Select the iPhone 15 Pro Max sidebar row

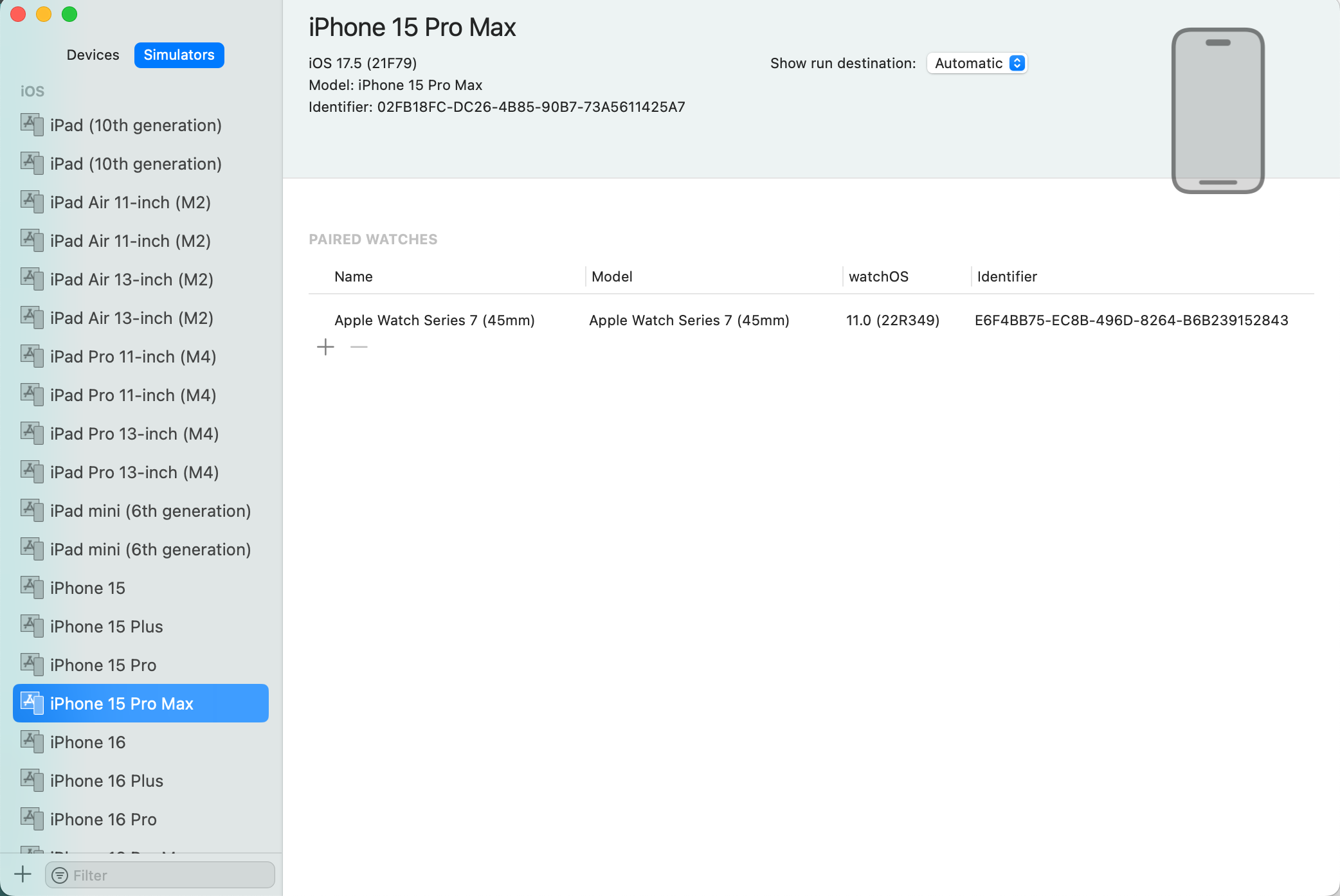[141, 703]
